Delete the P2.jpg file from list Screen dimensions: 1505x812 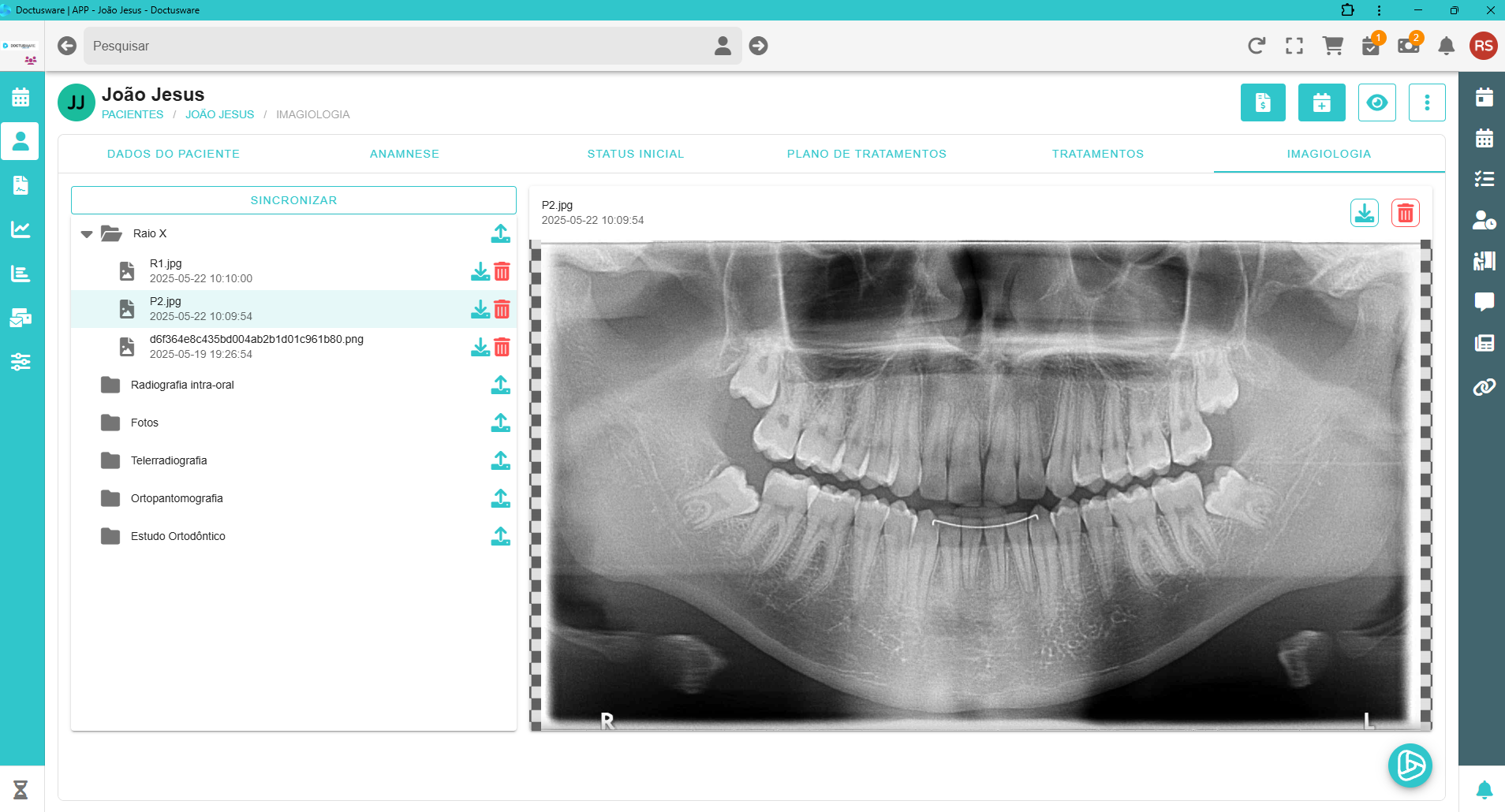(502, 309)
